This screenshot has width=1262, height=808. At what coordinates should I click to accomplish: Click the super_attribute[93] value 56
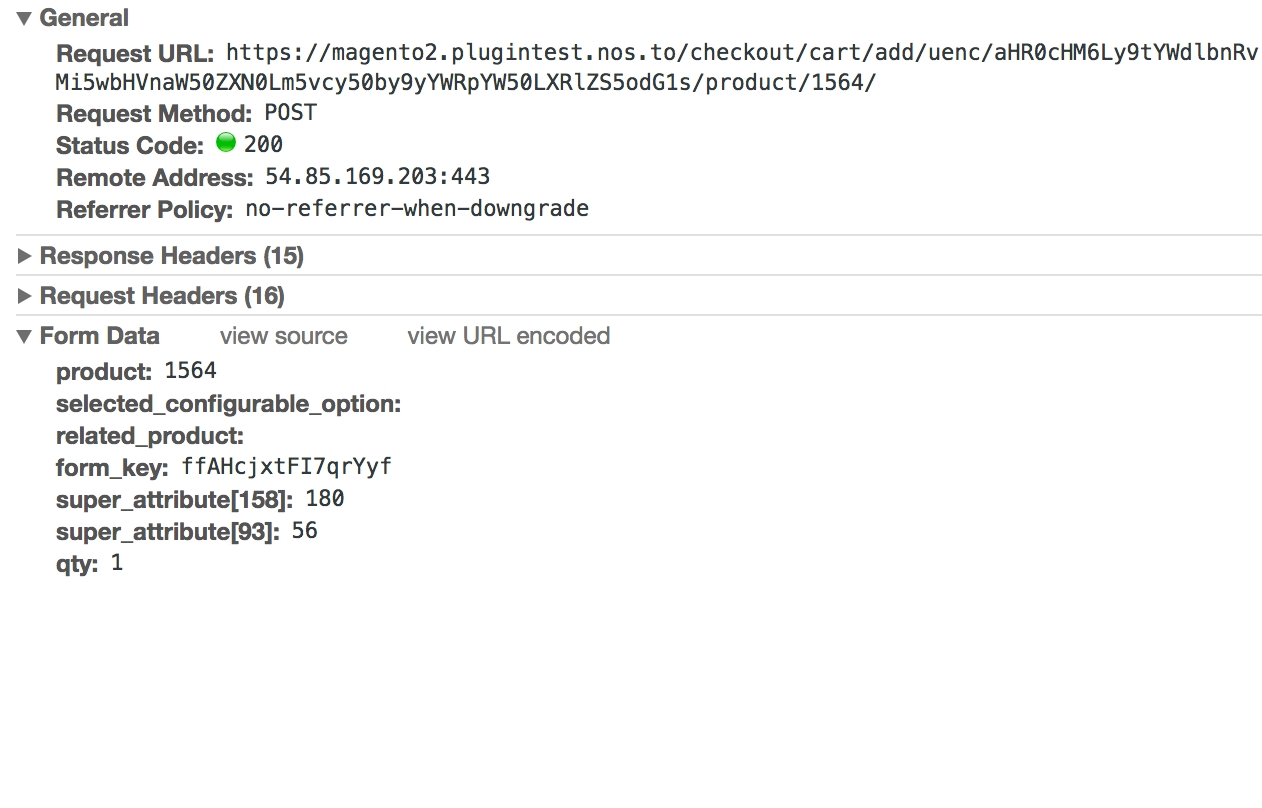coord(304,531)
